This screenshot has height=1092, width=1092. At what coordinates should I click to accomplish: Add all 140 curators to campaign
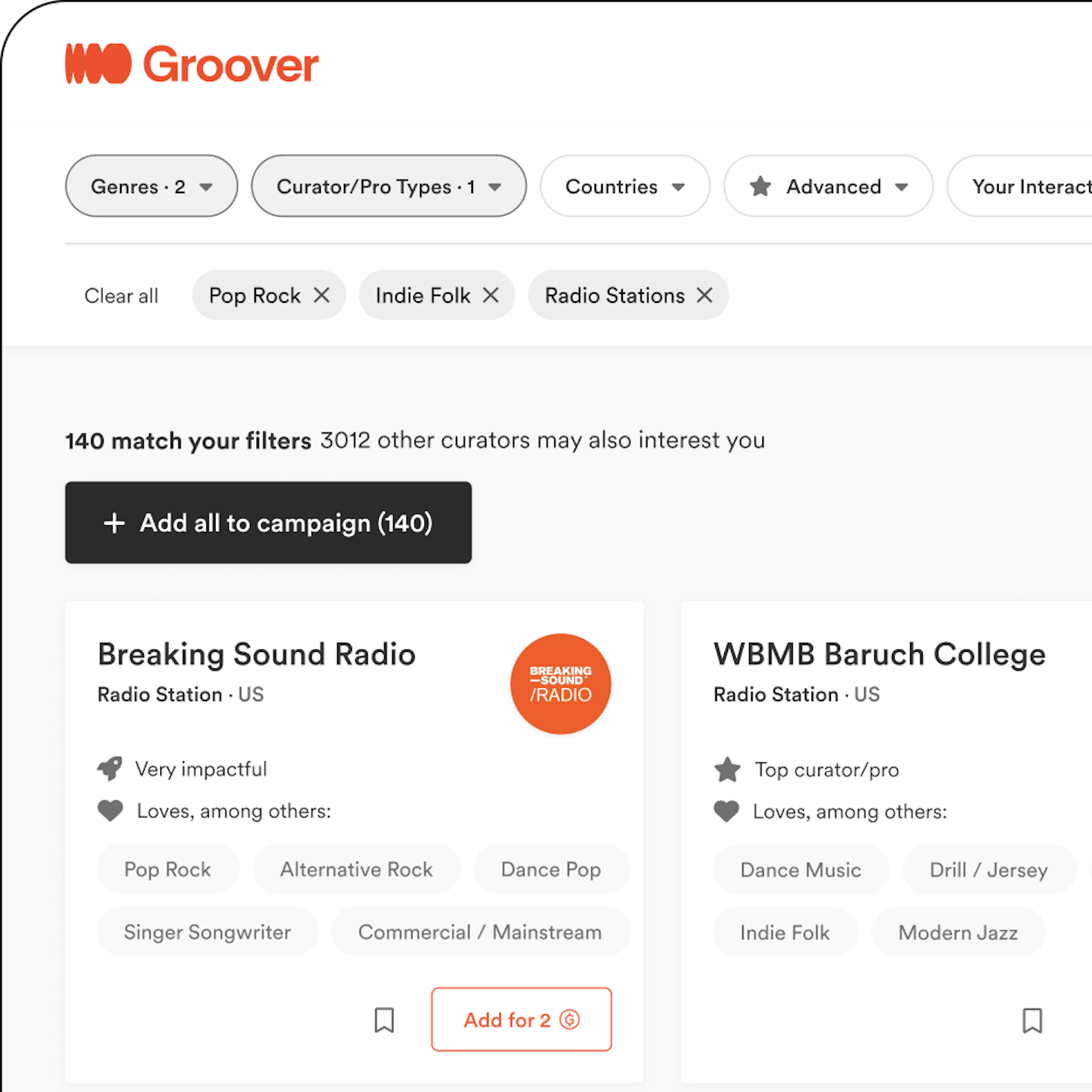pyautogui.click(x=269, y=522)
